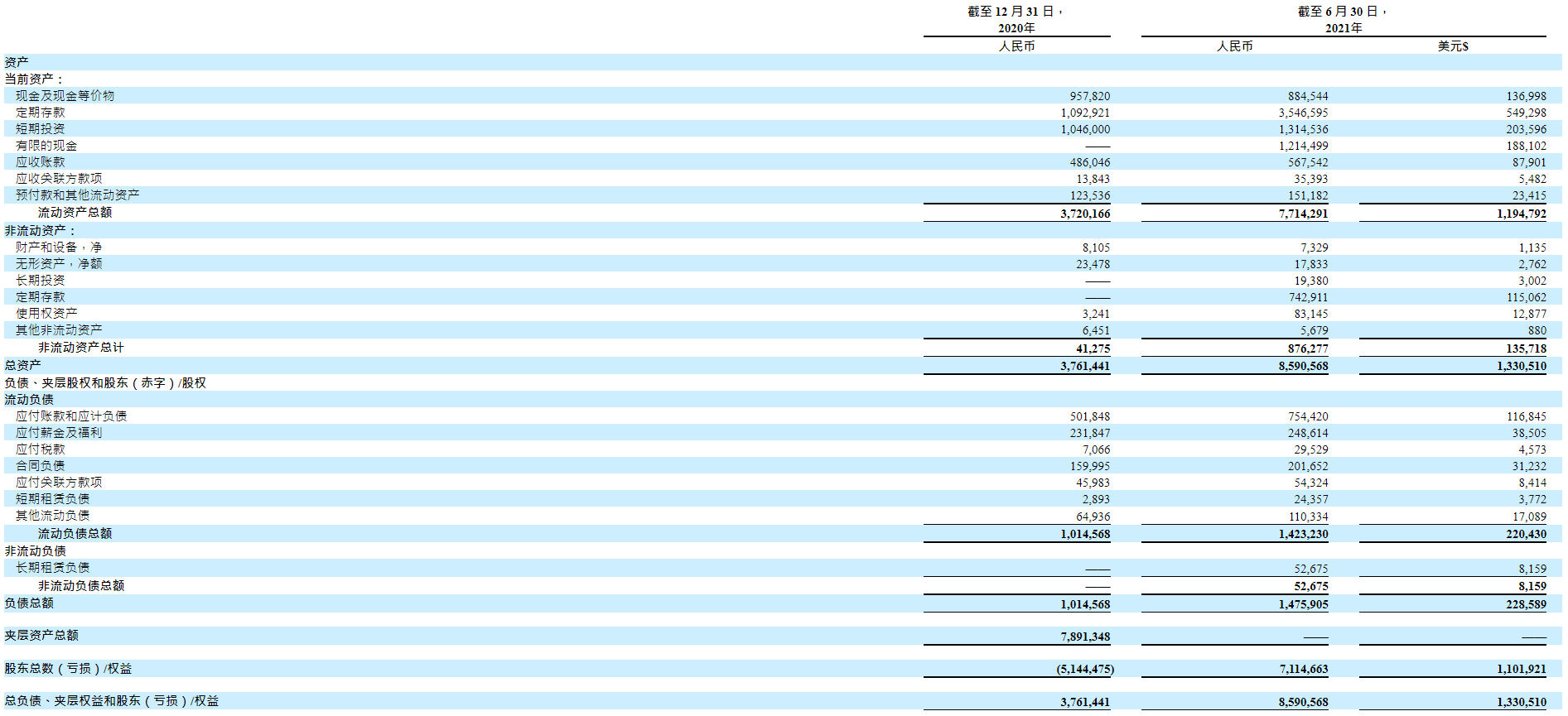Click the 流动资产总额 row label
The width and height of the screenshot is (1568, 716).
point(75,213)
